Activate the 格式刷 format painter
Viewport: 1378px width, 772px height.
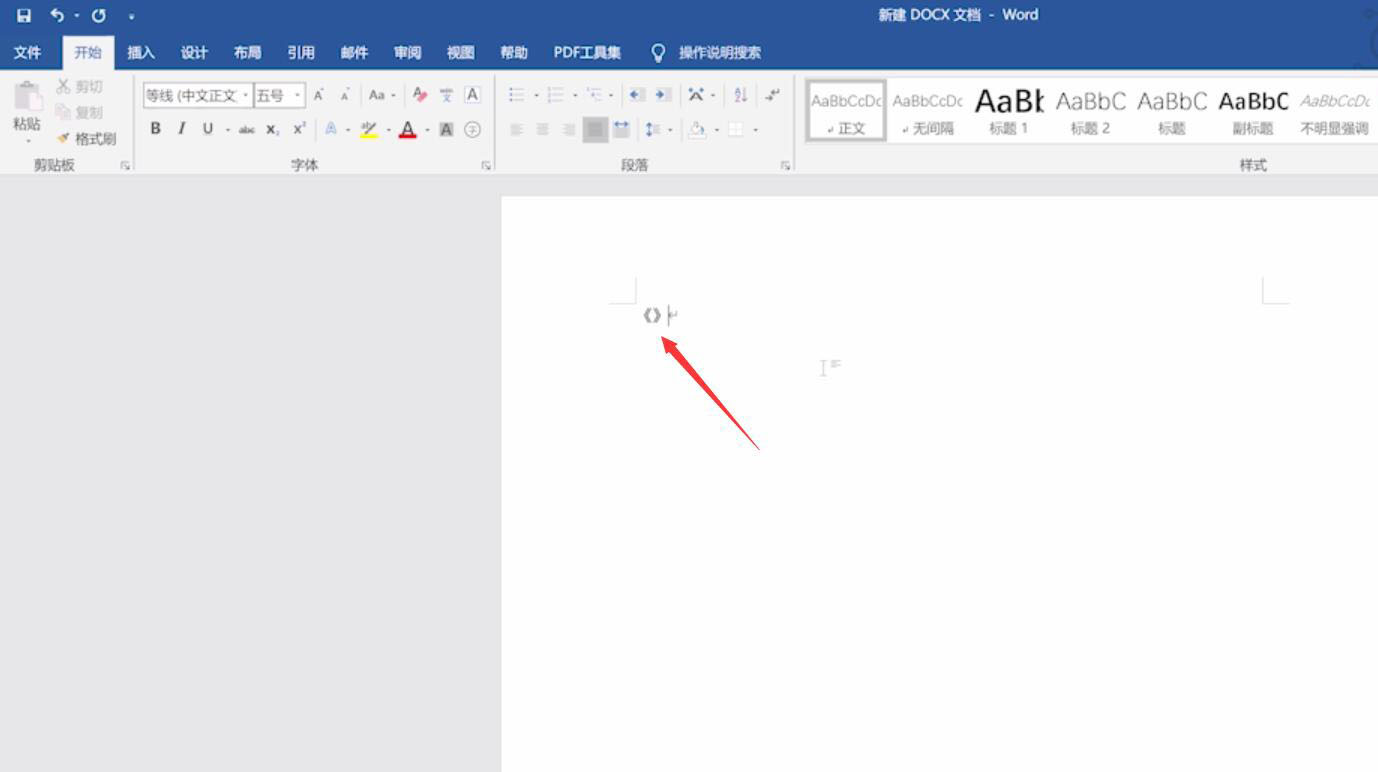pos(87,139)
